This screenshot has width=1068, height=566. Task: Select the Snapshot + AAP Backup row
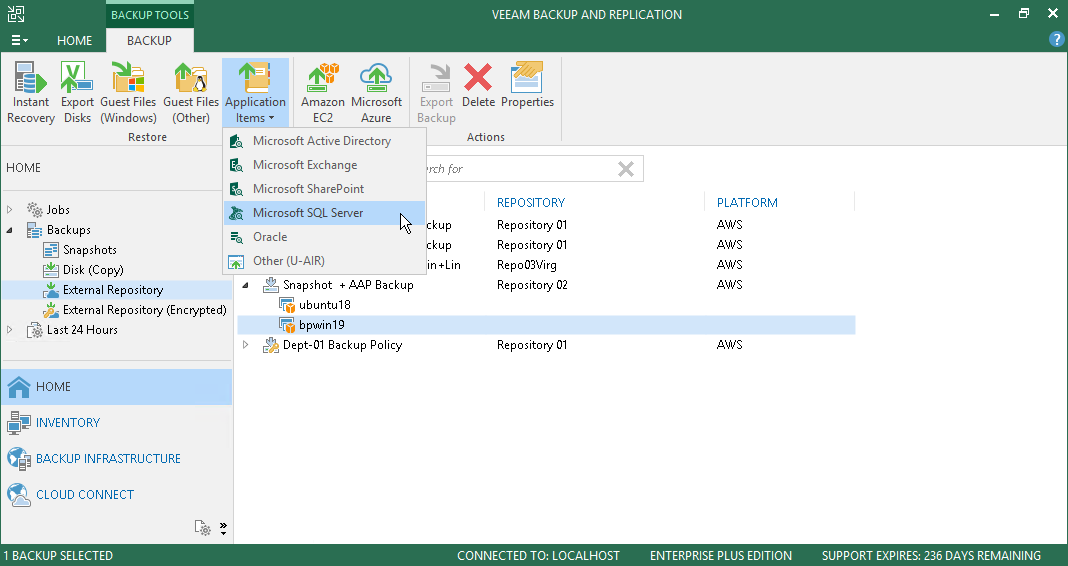(546, 285)
